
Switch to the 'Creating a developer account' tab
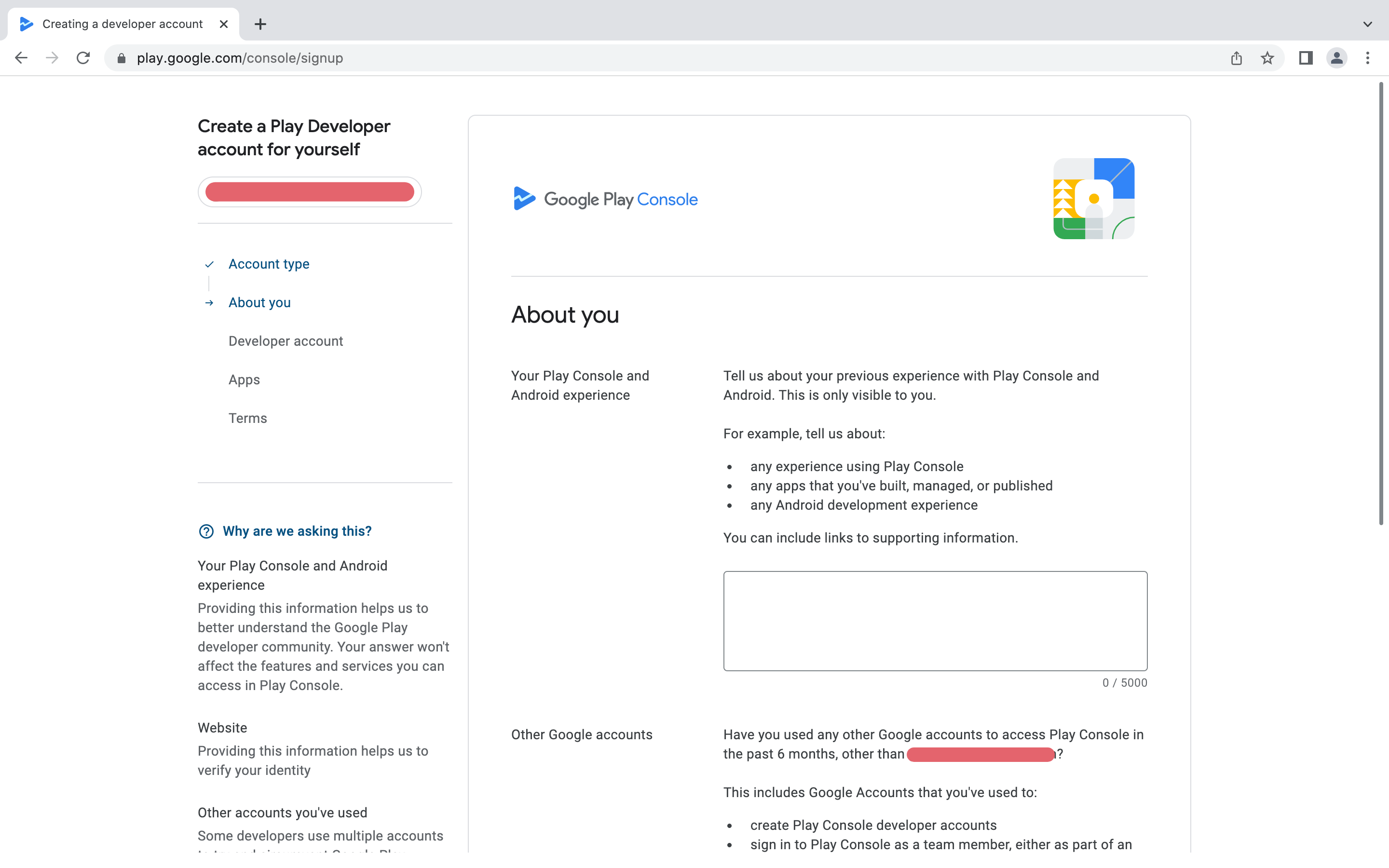(x=122, y=24)
